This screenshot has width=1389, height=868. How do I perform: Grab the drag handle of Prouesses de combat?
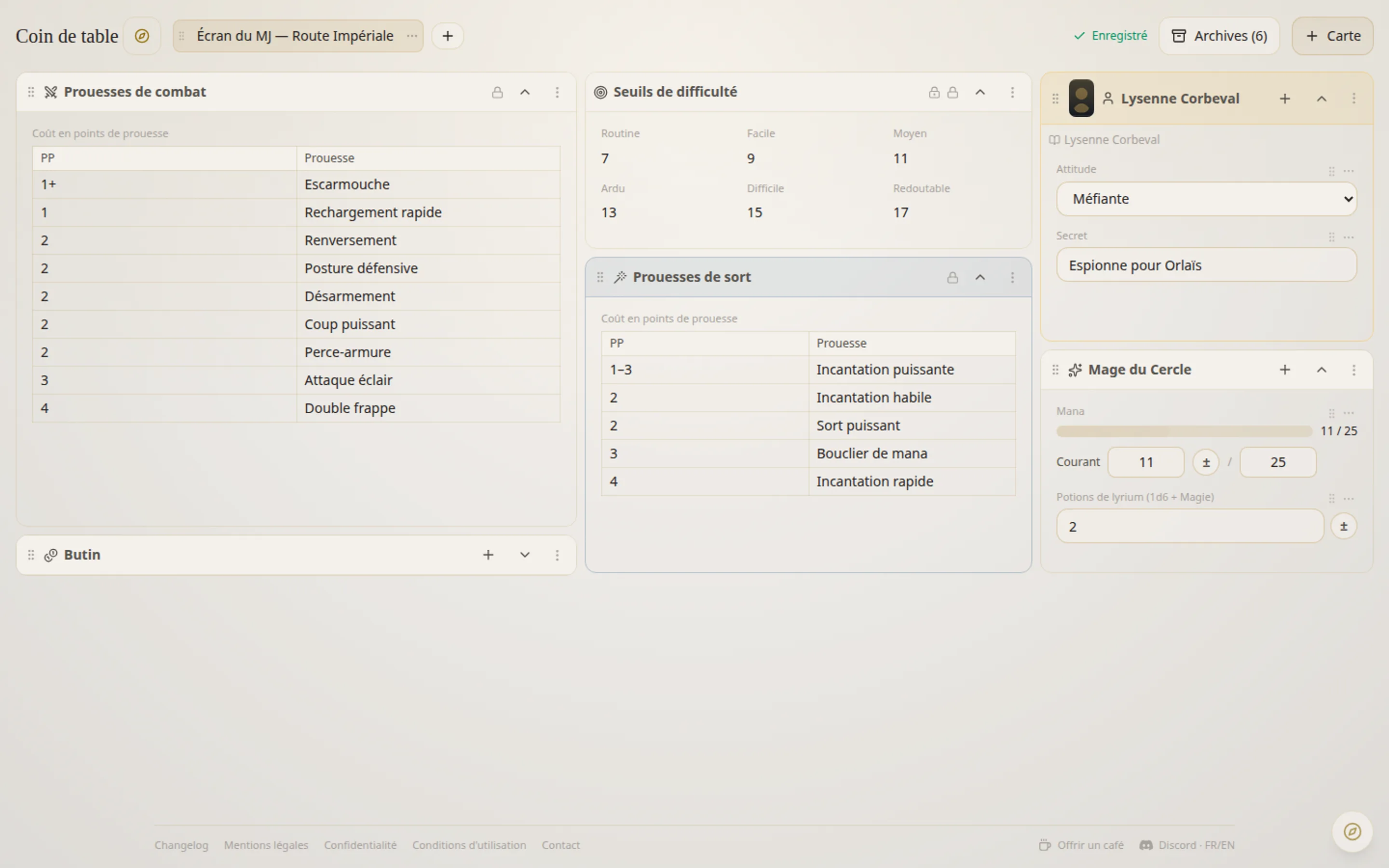tap(31, 93)
